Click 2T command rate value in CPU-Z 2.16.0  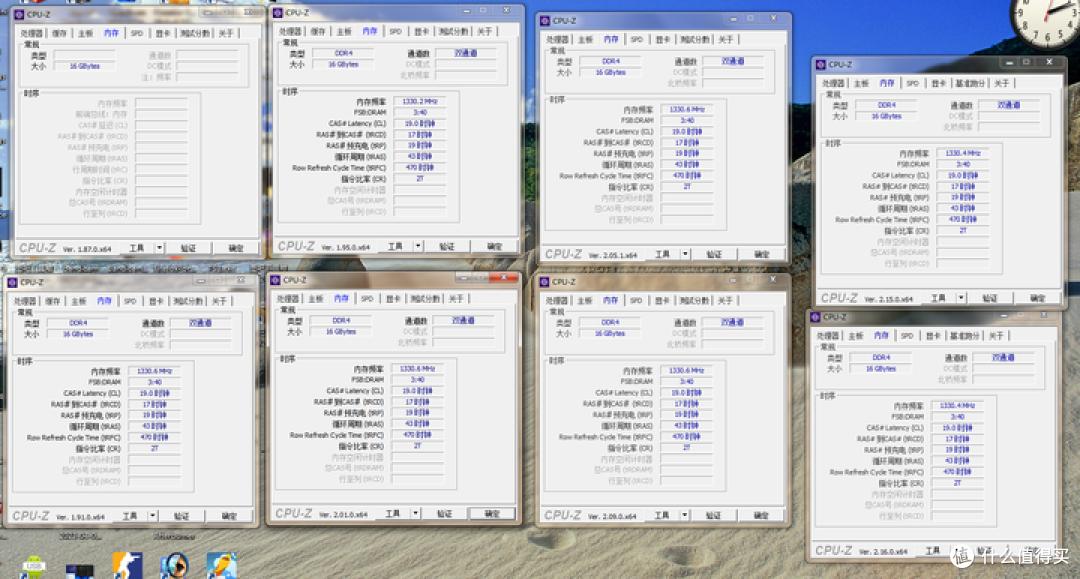point(957,483)
